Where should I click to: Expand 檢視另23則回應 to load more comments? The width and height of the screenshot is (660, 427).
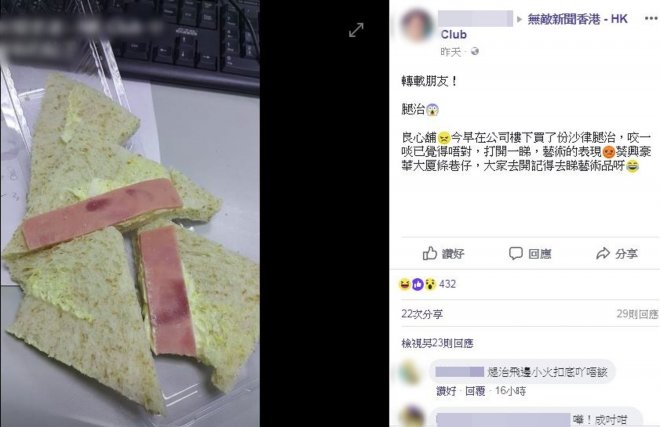[x=437, y=344]
